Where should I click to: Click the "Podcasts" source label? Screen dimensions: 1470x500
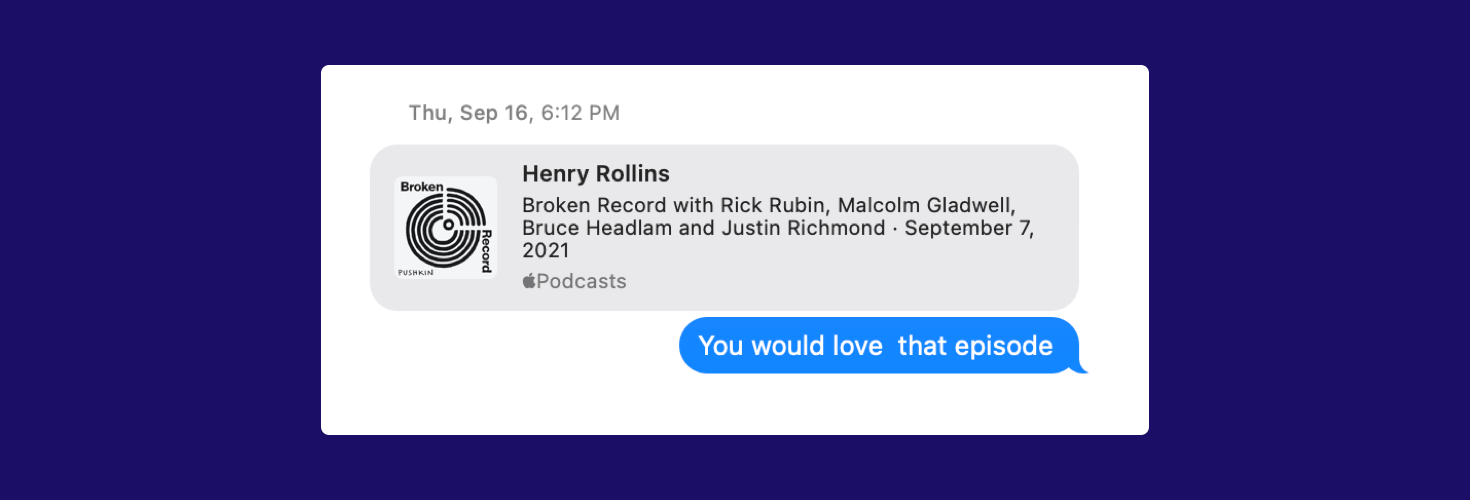[x=581, y=282]
